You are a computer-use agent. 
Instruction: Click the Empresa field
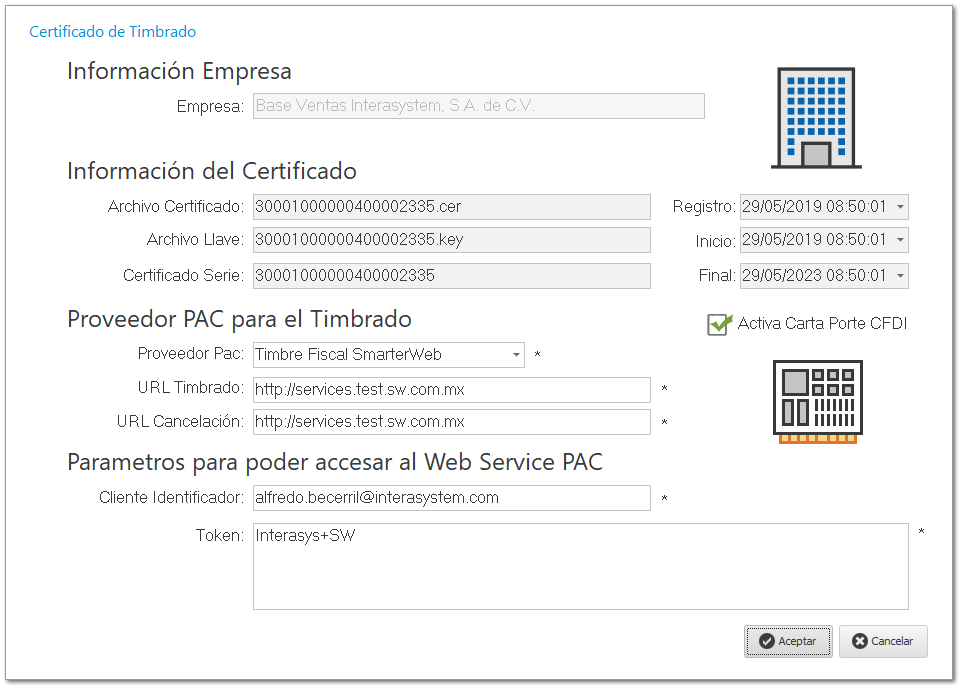pos(479,106)
